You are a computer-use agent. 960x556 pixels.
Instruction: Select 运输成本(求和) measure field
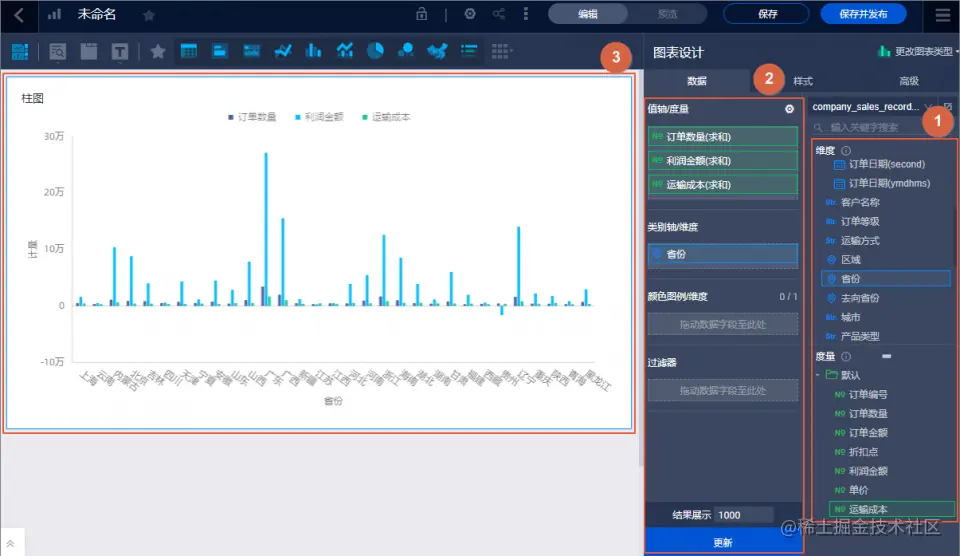pos(723,184)
